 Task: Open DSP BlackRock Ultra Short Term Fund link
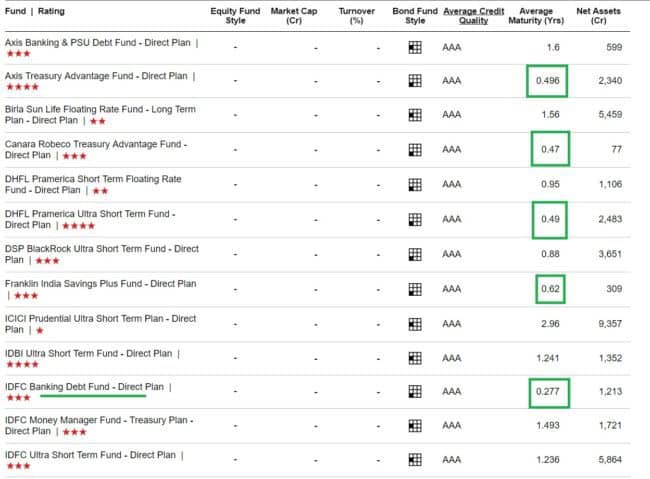(102, 254)
